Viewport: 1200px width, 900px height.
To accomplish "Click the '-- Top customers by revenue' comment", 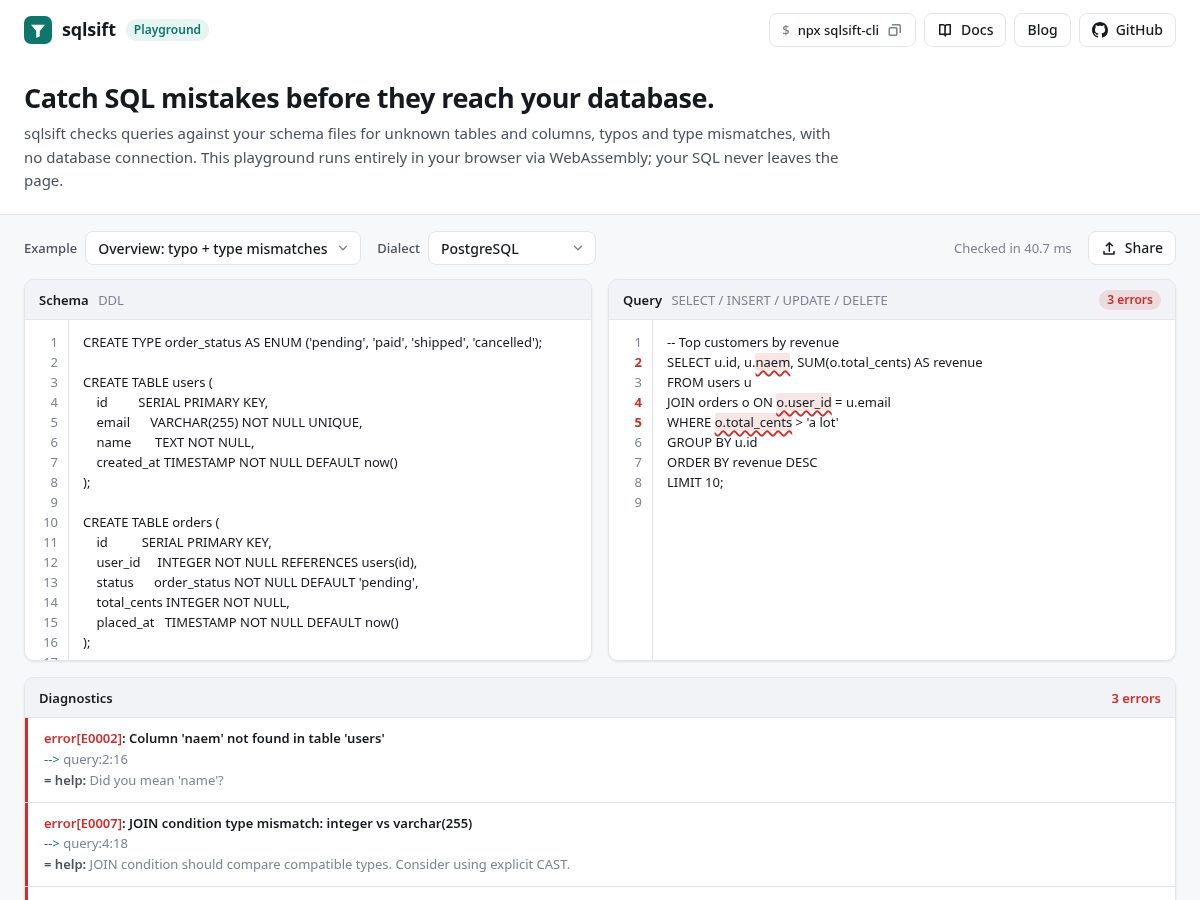I will pos(753,342).
